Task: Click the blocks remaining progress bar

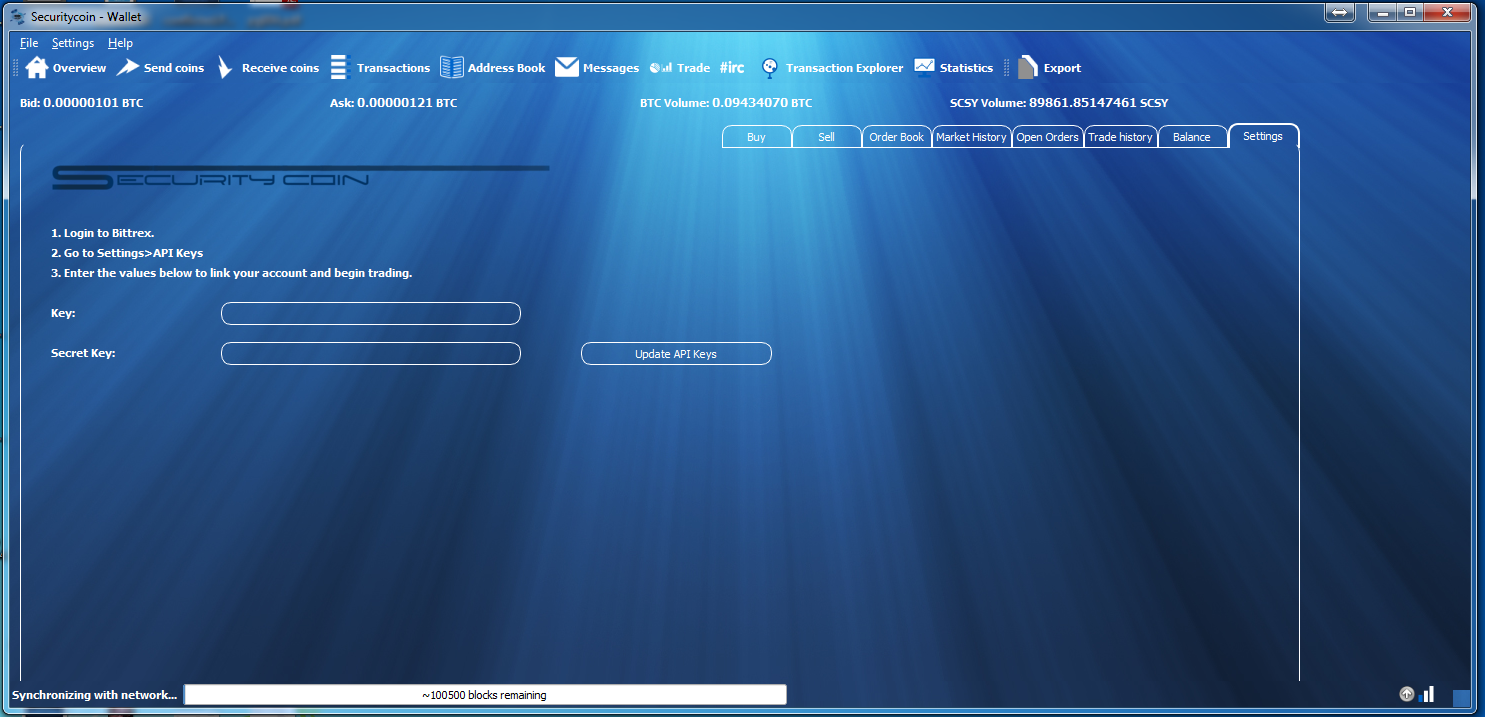Action: (485, 695)
